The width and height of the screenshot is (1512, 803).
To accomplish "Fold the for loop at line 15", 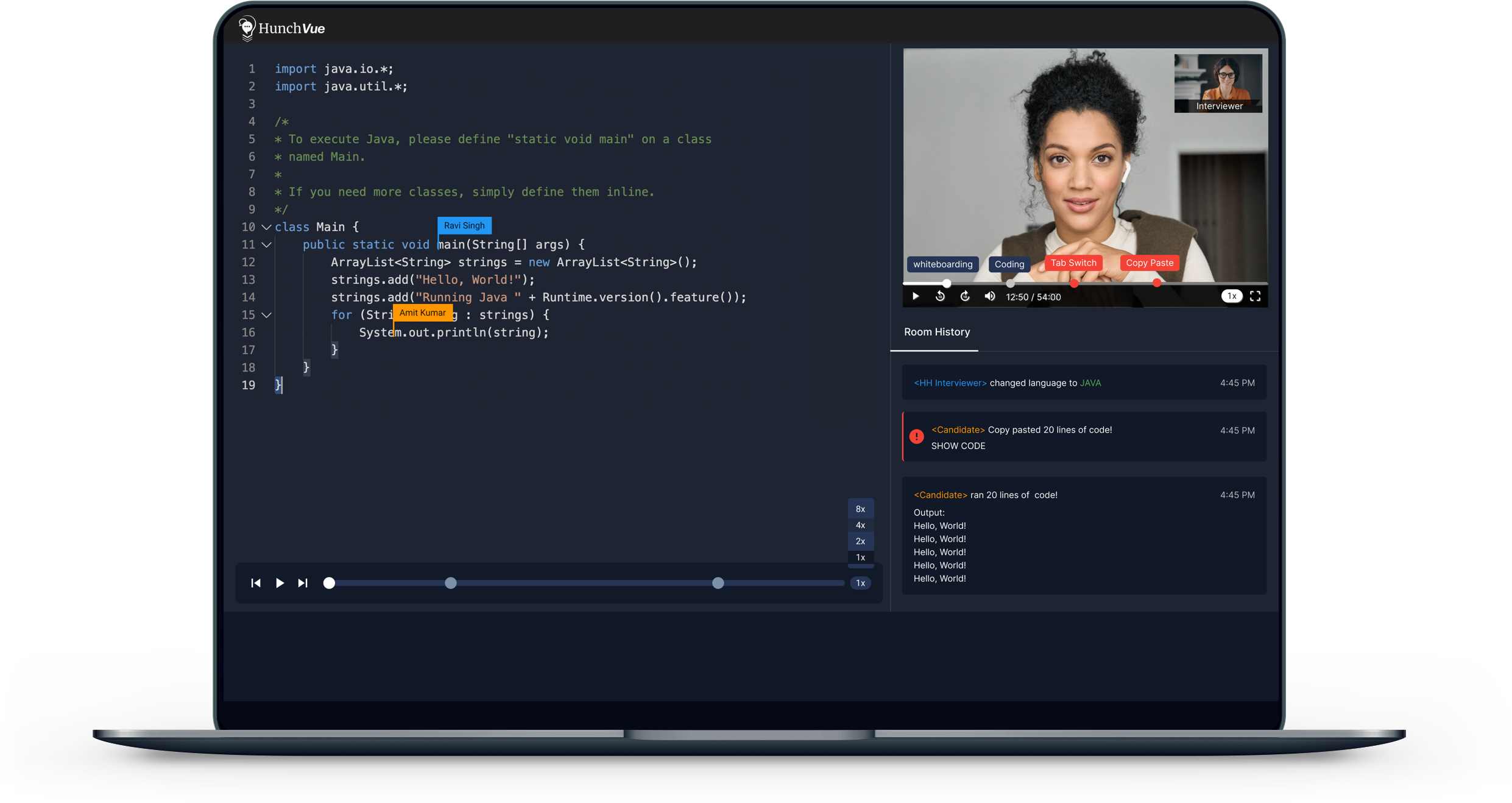I will 266,315.
